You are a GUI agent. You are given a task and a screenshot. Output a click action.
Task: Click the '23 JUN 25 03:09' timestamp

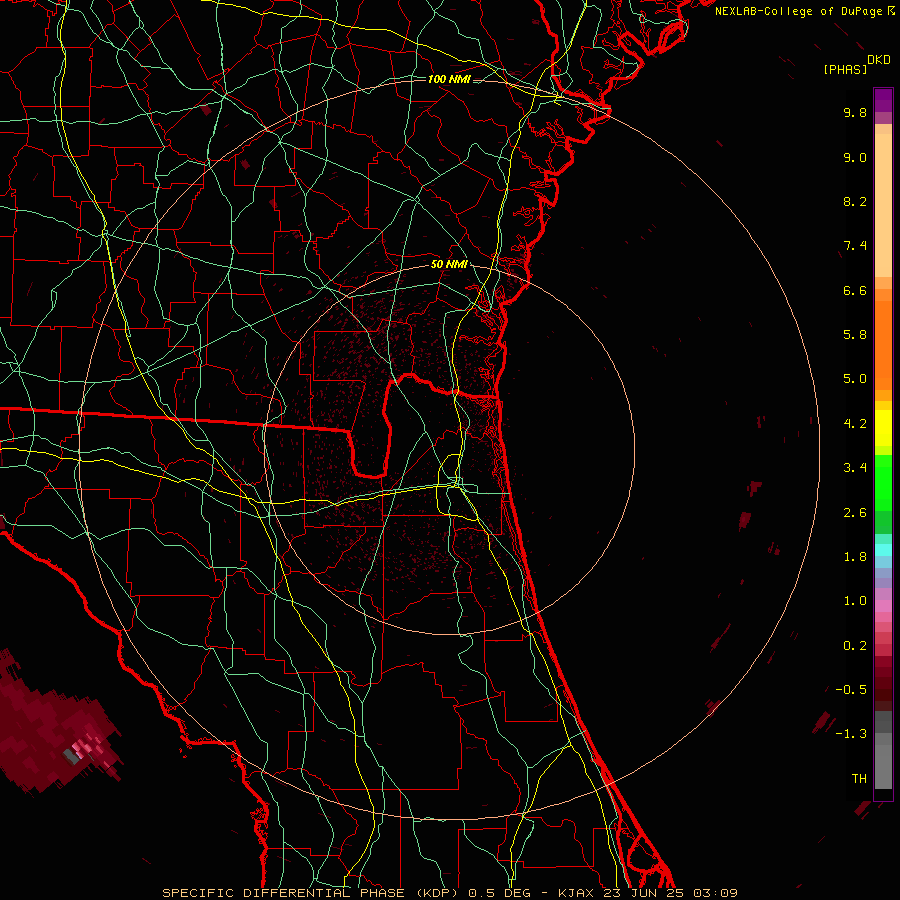(x=670, y=893)
